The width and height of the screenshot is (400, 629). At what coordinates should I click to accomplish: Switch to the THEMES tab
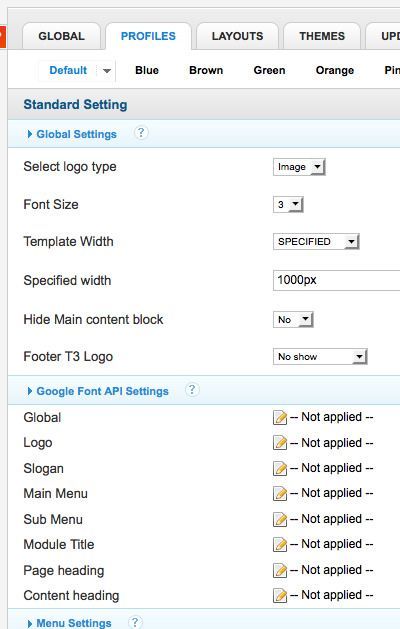tap(322, 36)
